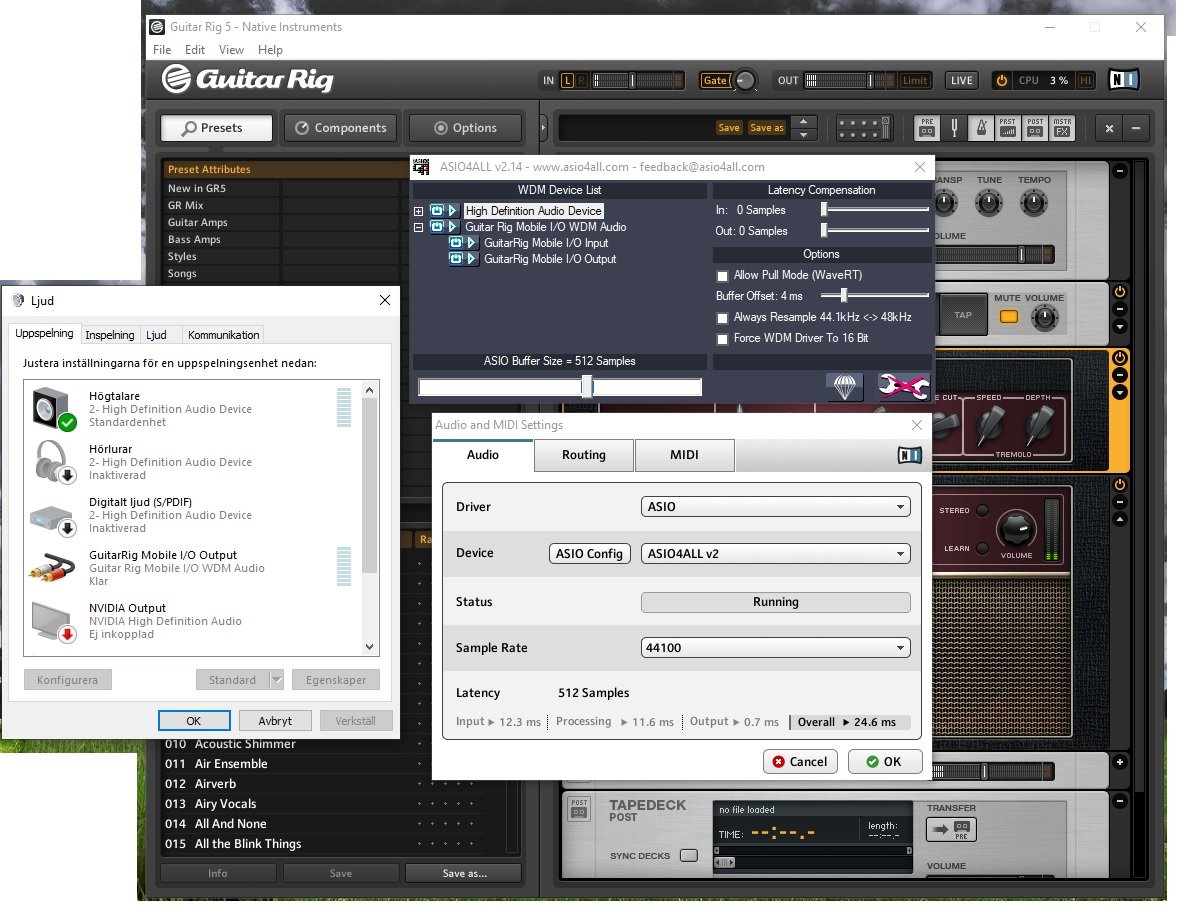Click the Components button in Guitar Rig
Screen dimensions: 1193x918
click(x=341, y=128)
